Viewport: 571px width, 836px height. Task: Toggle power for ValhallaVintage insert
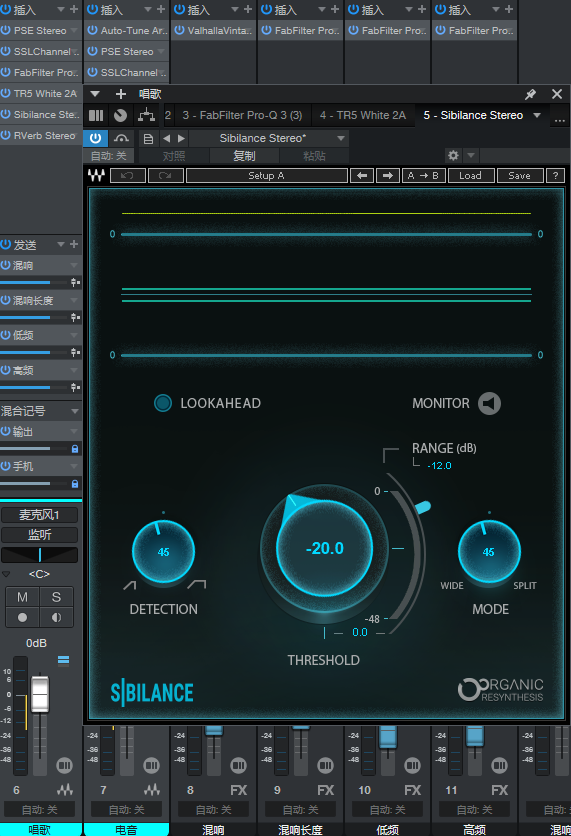point(180,30)
